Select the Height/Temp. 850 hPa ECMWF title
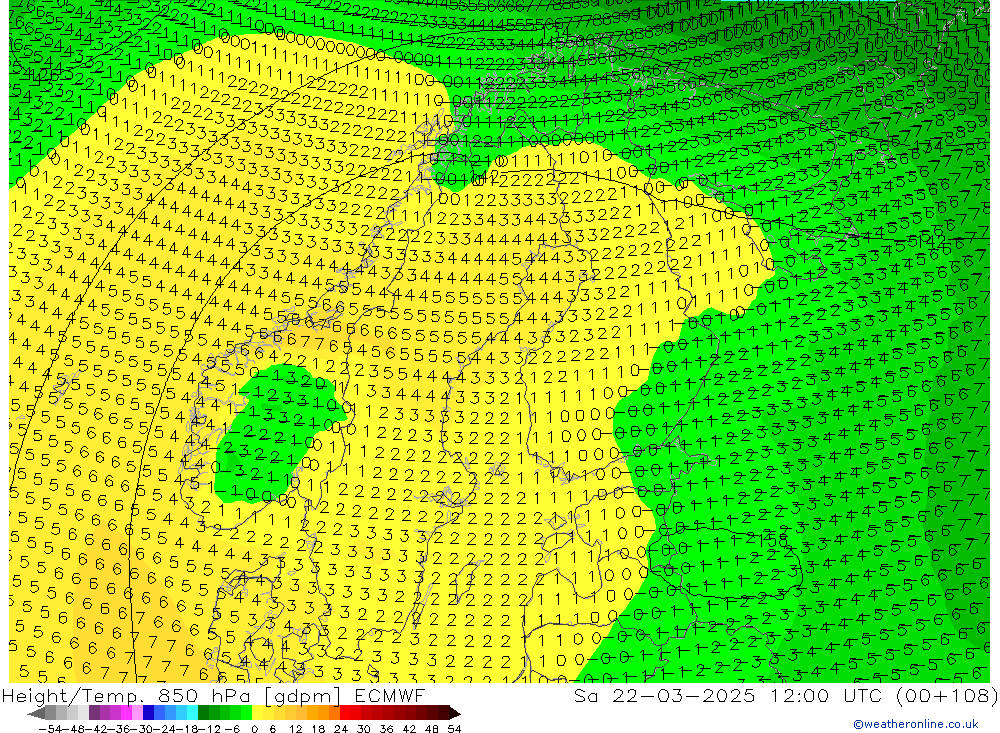The image size is (1000, 733). point(213,695)
